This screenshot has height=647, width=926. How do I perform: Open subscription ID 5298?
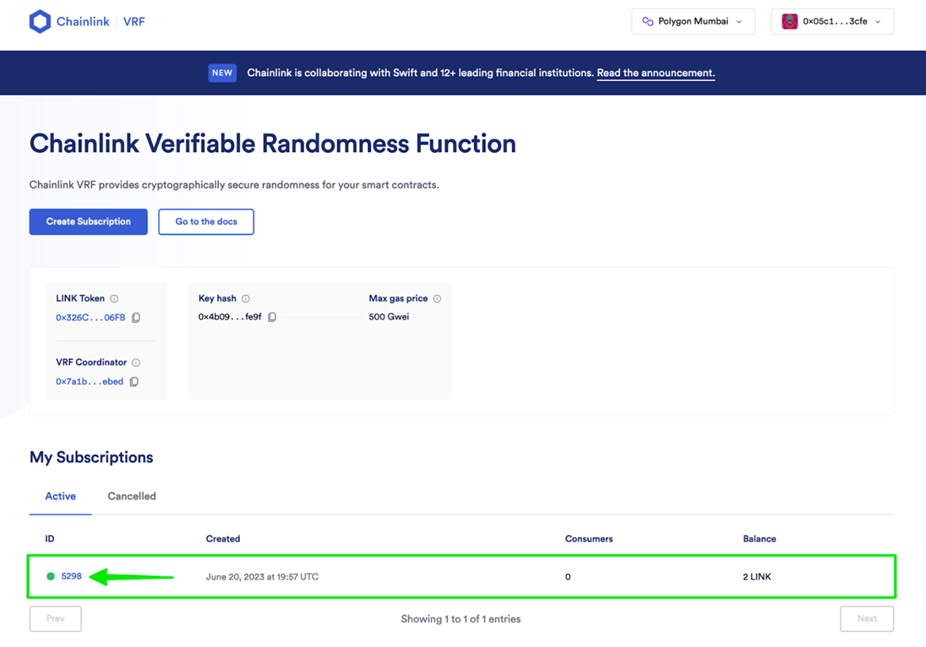pos(71,576)
